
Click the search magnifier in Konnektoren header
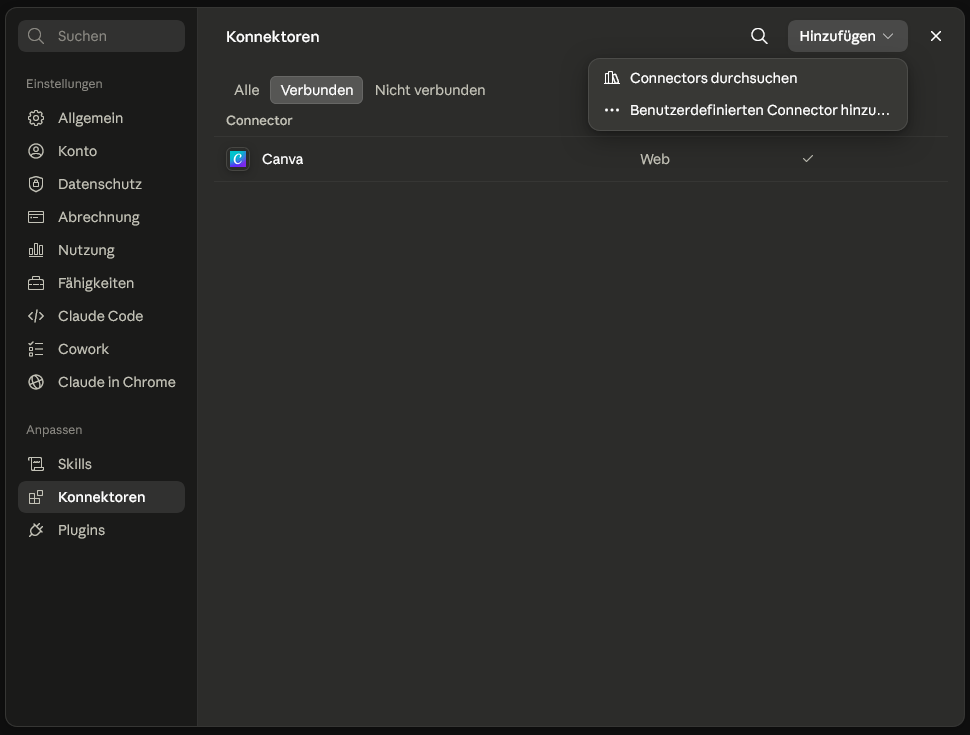coord(759,36)
